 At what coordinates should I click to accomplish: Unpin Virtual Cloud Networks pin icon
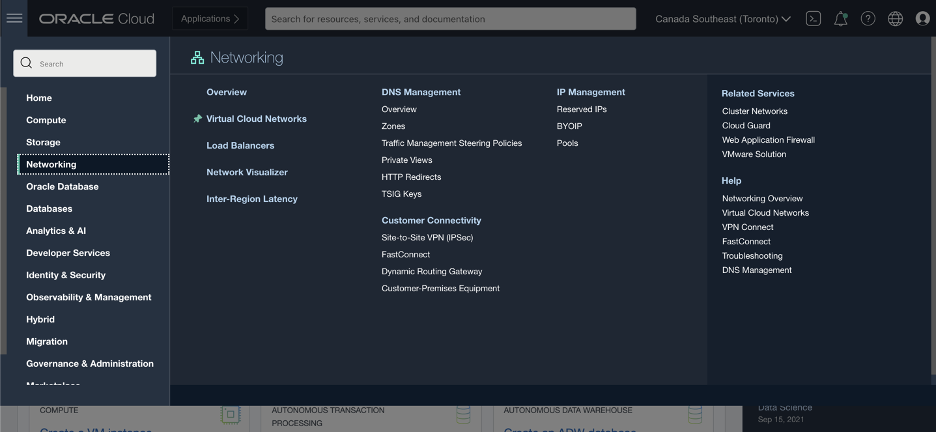[198, 119]
